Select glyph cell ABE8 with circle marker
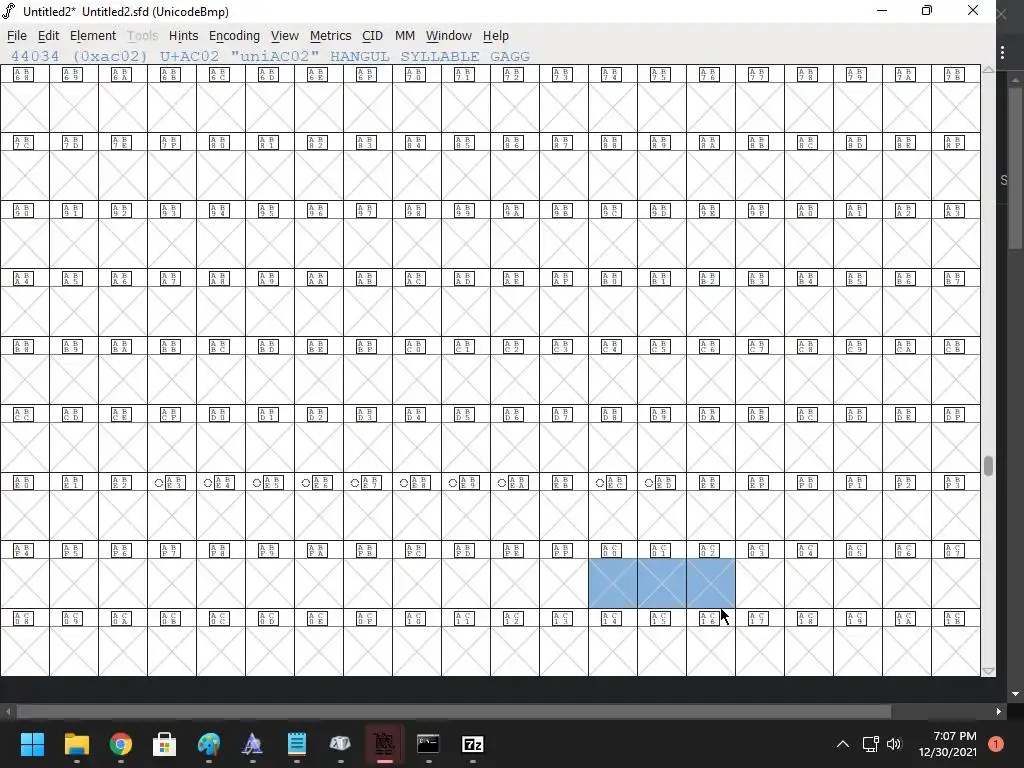This screenshot has height=768, width=1024. click(417, 515)
